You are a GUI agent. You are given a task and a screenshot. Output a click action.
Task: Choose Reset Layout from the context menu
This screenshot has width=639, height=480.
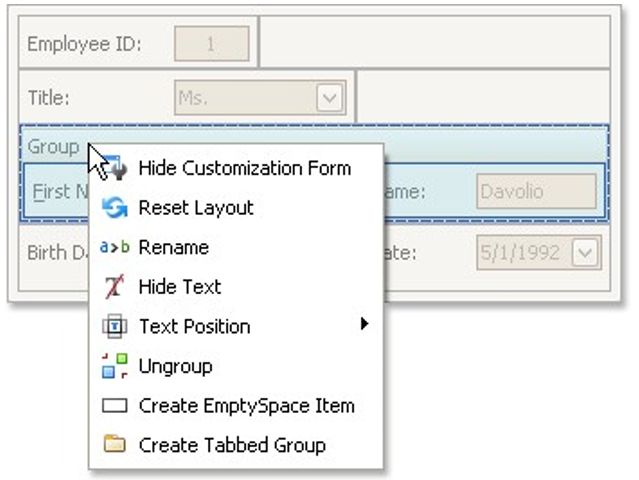[196, 208]
